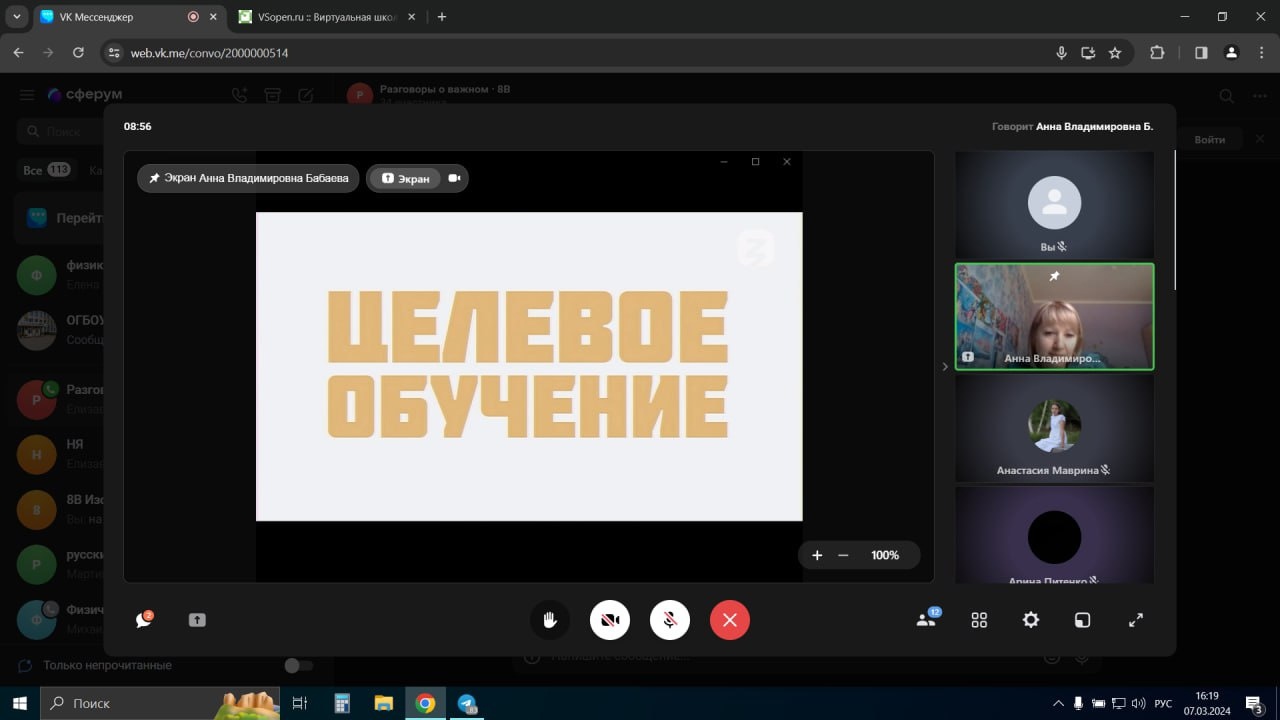Click the 100% zoom value
The height and width of the screenshot is (720, 1280).
click(x=885, y=555)
